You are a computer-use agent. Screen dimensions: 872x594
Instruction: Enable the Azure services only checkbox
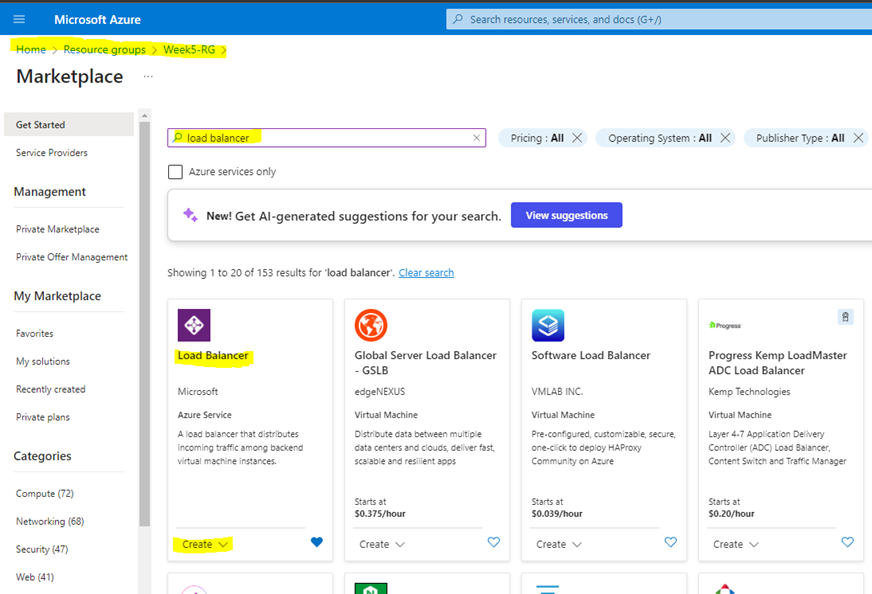(x=175, y=172)
